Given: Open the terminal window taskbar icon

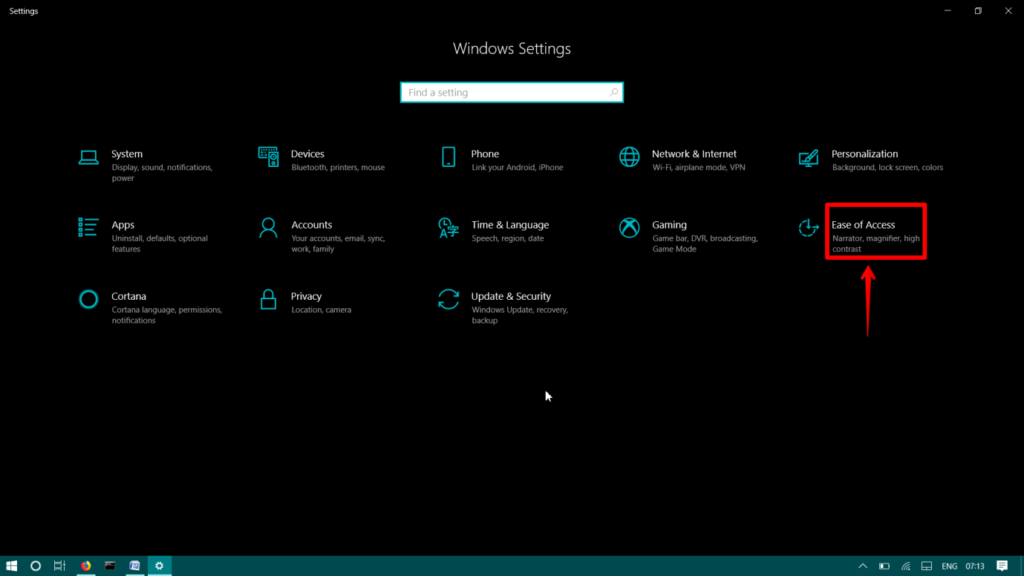Looking at the screenshot, I should pos(110,566).
